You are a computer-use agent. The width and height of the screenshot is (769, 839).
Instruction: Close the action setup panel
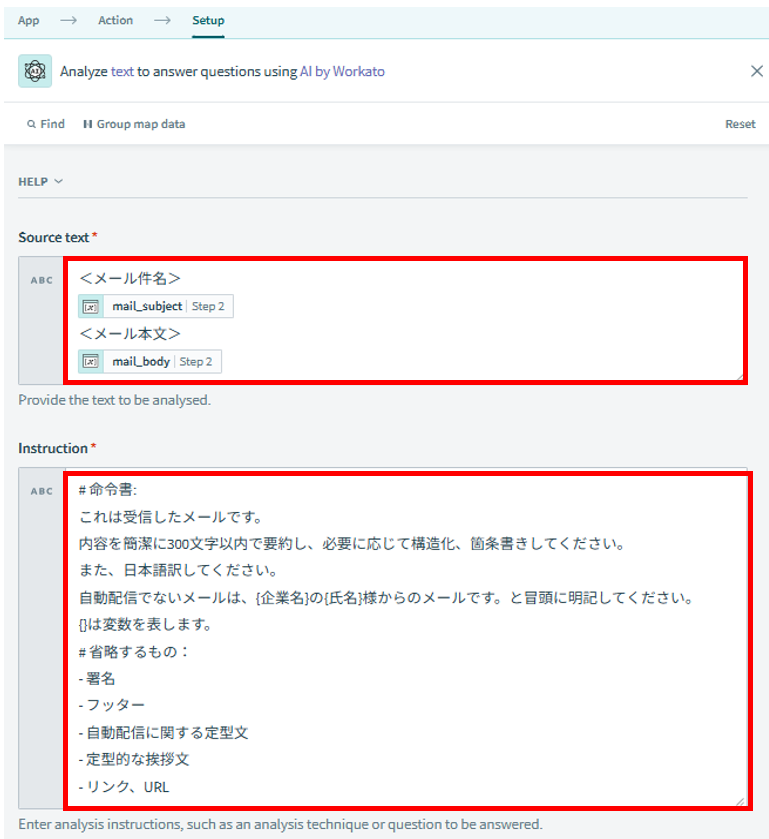click(756, 71)
